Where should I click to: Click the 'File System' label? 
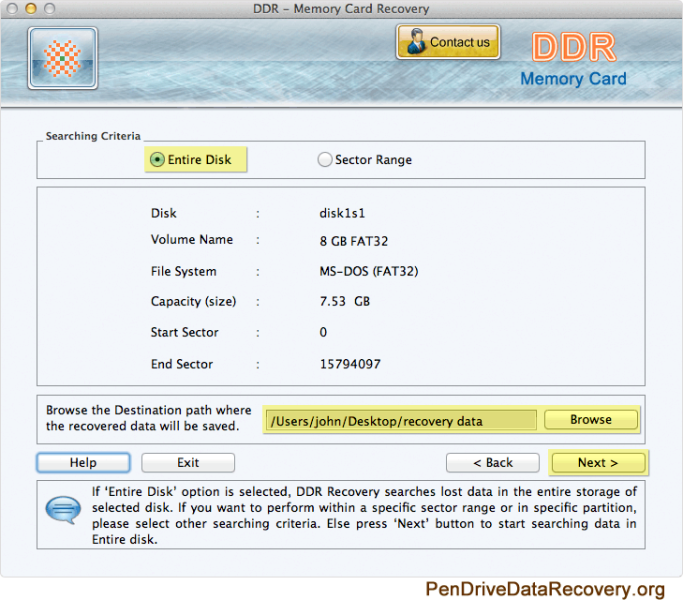click(x=183, y=271)
